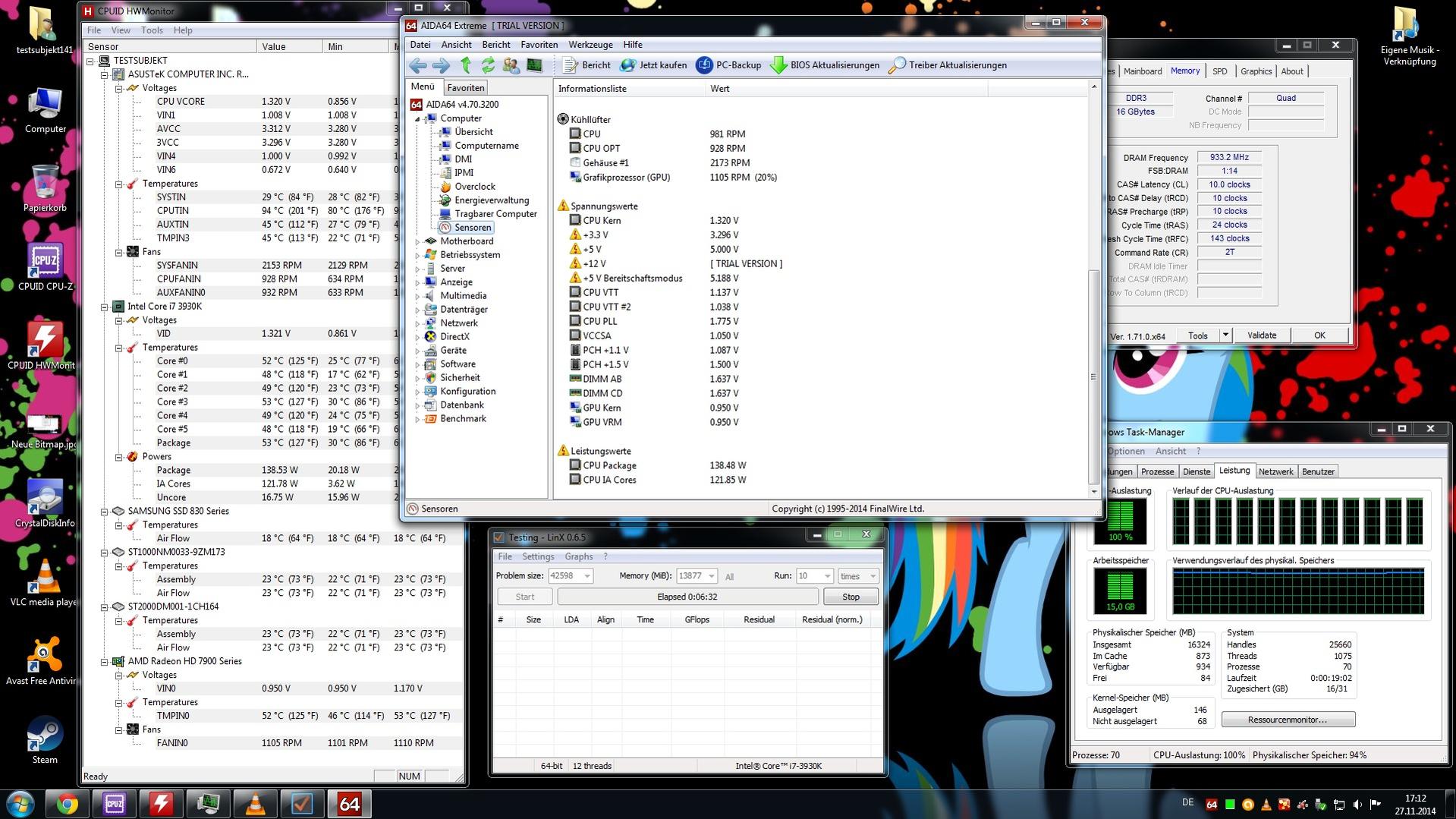
Task: Open LinX times unit dropdown
Action: [x=873, y=576]
